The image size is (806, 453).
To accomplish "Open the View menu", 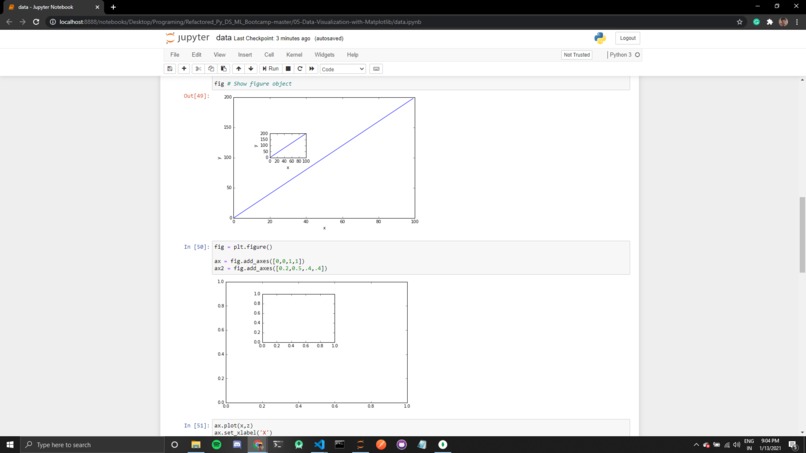I will point(219,55).
